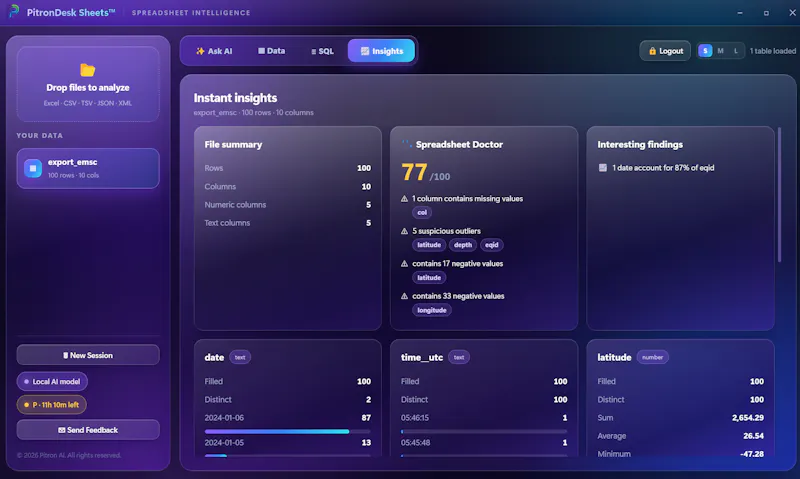
Task: Select the Insights tab
Action: (x=381, y=51)
